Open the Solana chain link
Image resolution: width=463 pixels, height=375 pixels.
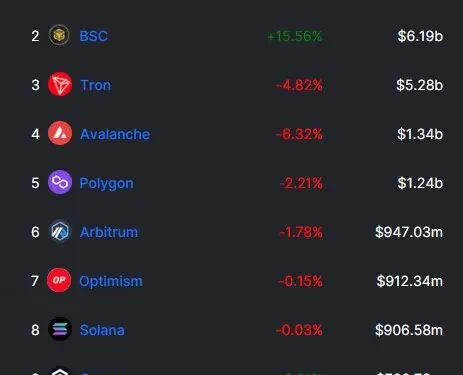pyautogui.click(x=102, y=330)
